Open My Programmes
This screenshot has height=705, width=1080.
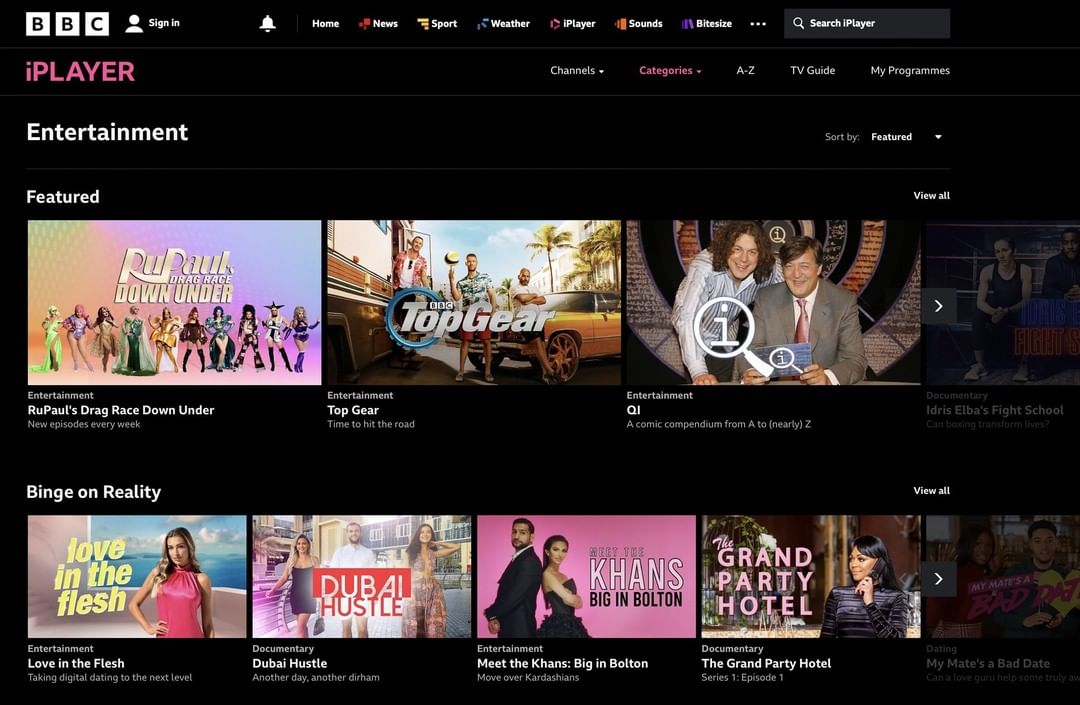[910, 71]
